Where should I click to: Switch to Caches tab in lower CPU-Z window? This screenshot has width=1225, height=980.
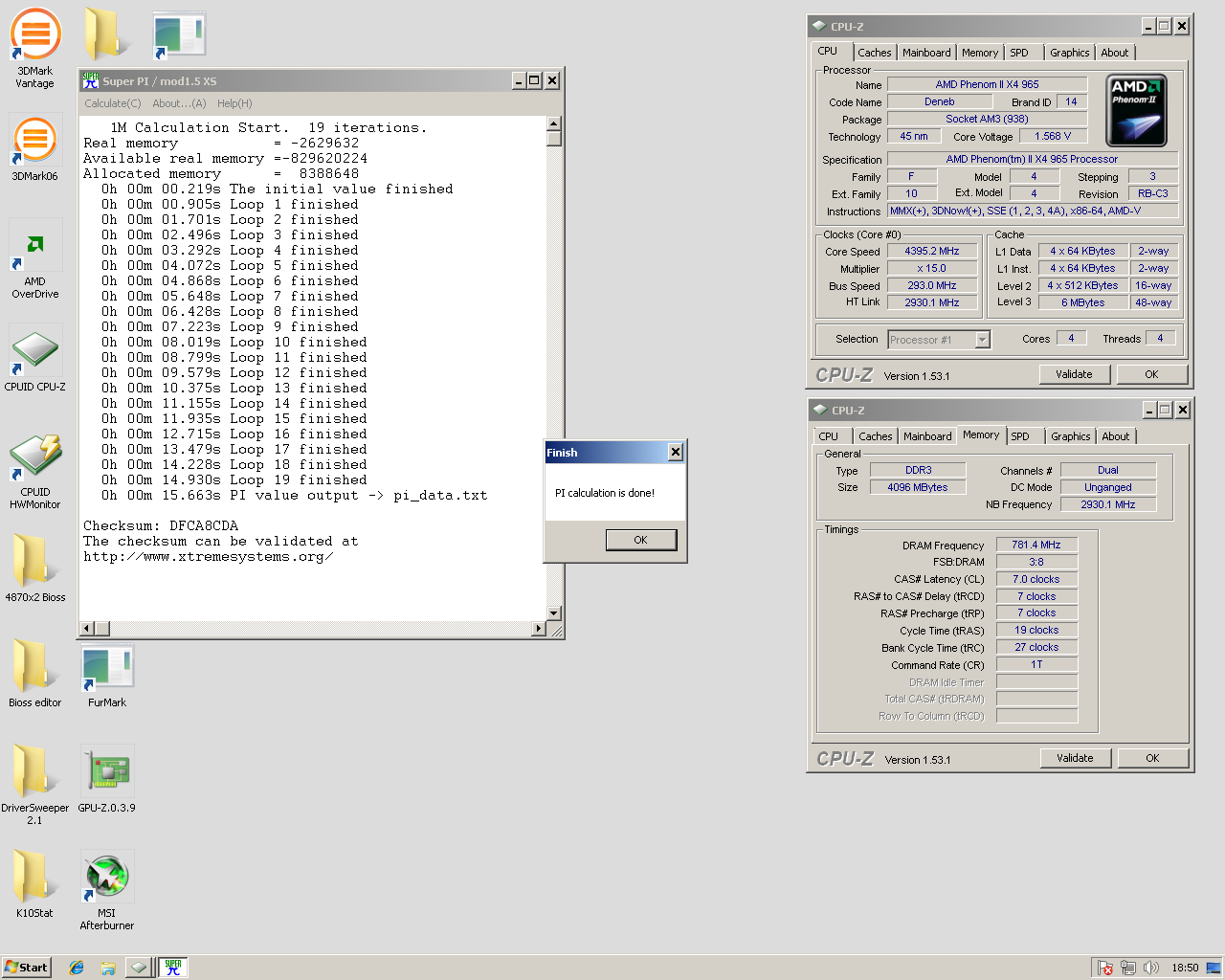tap(875, 436)
